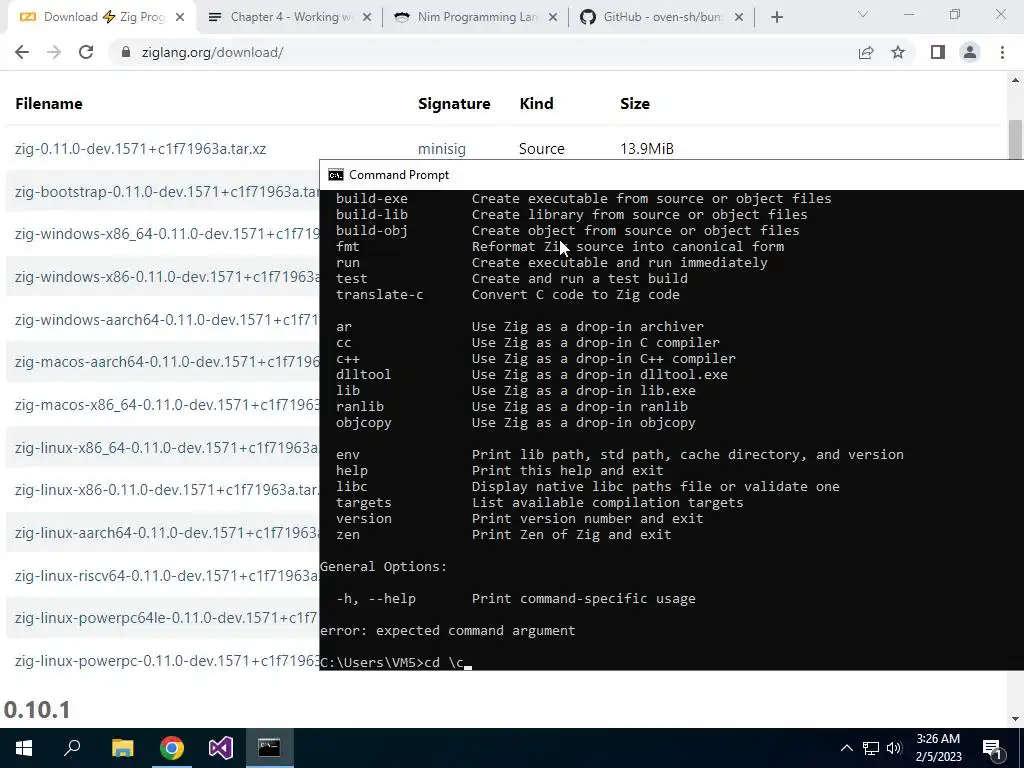Screen dimensions: 1024x768
Task: Download the zig-bootstrap tarball
Action: (167, 191)
